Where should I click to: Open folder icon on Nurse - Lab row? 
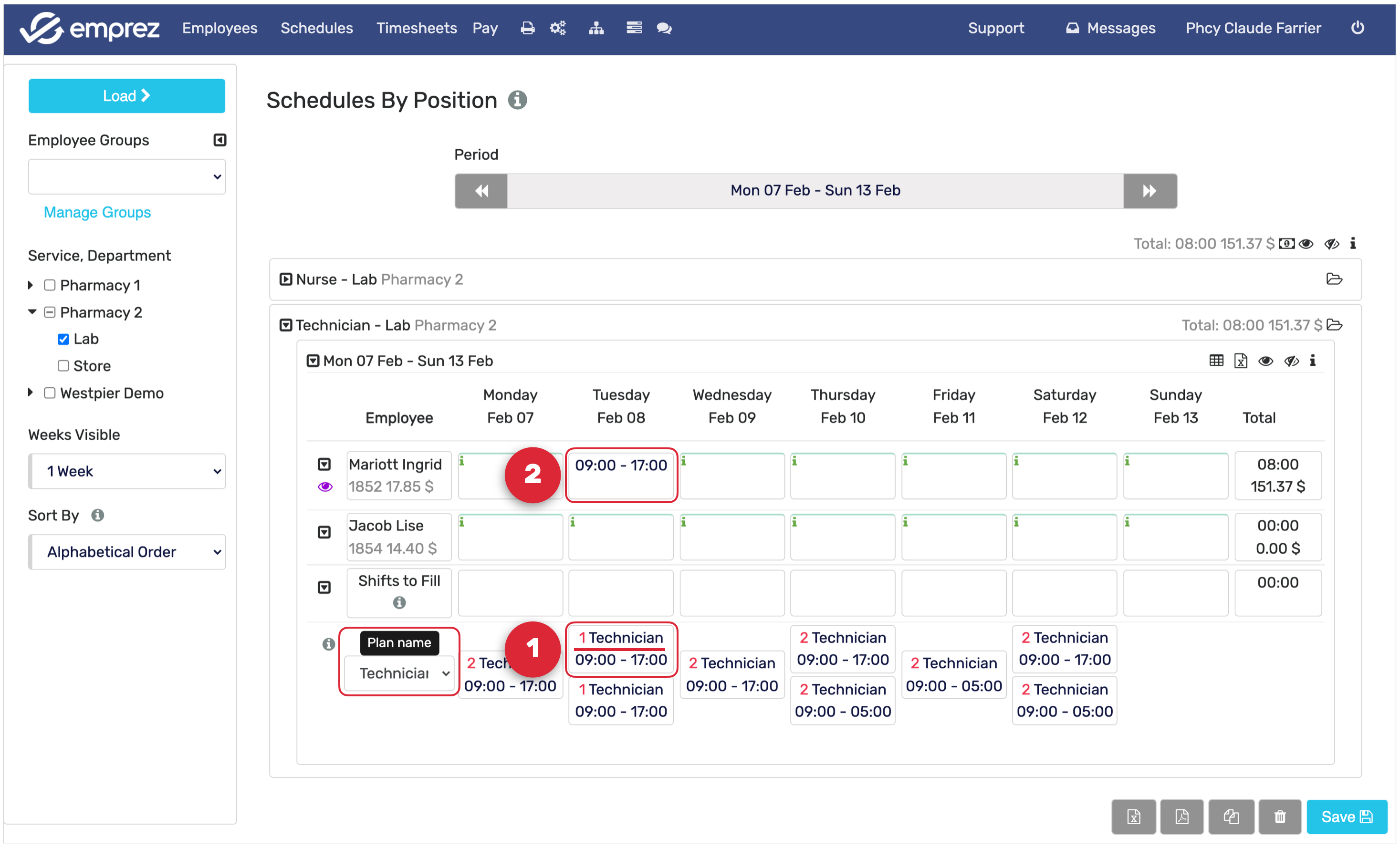coord(1334,279)
